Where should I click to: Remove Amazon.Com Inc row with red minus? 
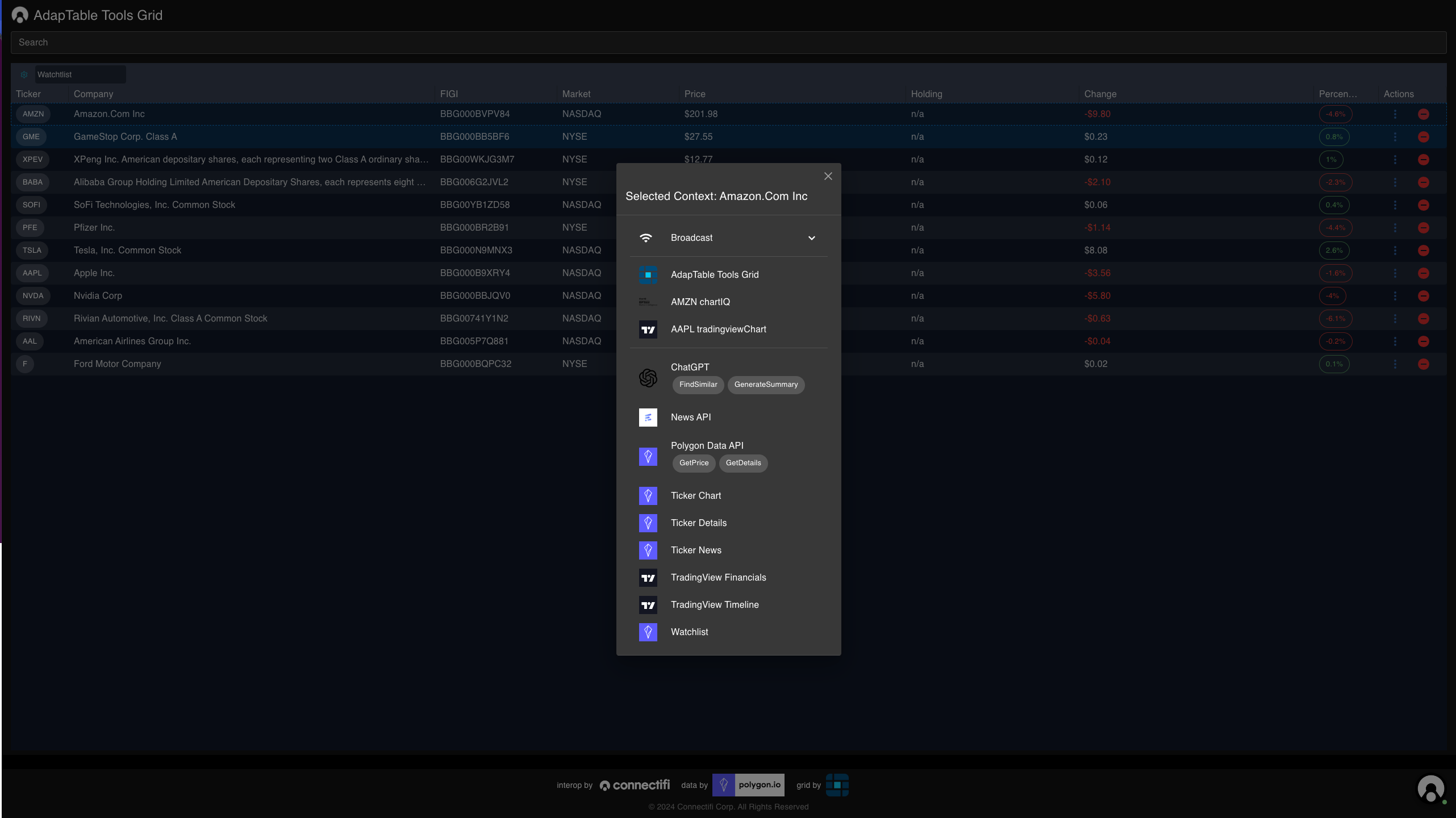[1424, 114]
